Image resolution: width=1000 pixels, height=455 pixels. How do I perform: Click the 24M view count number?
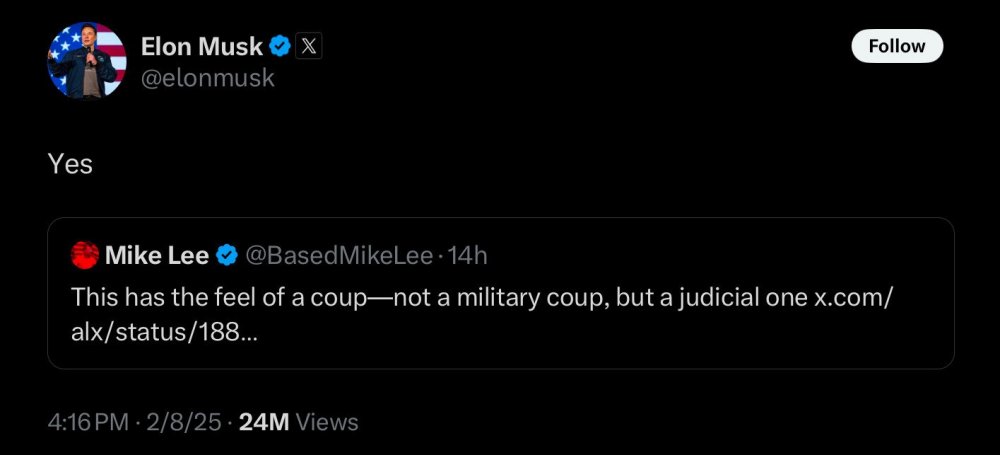[x=264, y=422]
